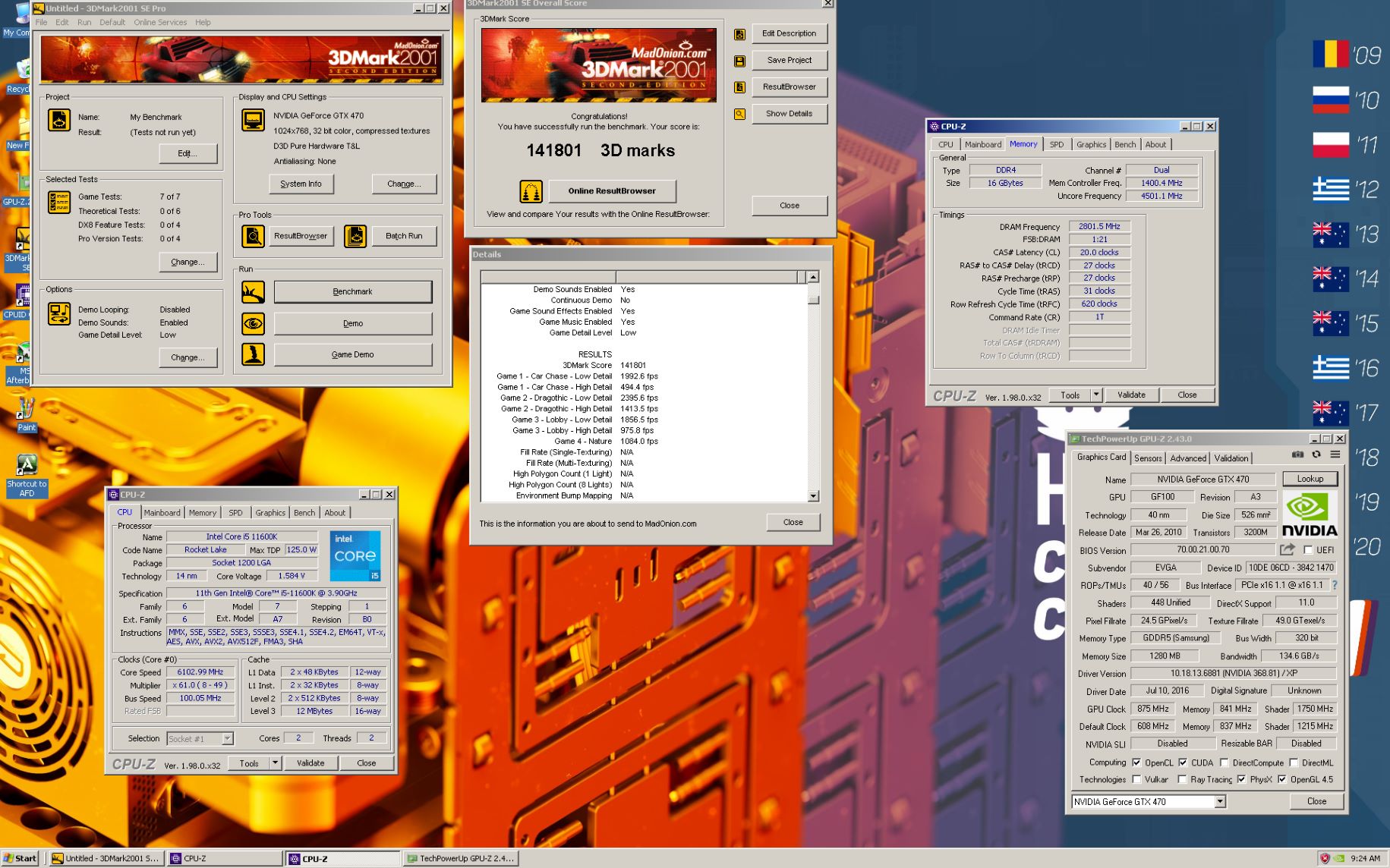
Task: Open the GPU selection dropdown in GPU-Z
Action: pyautogui.click(x=1220, y=801)
